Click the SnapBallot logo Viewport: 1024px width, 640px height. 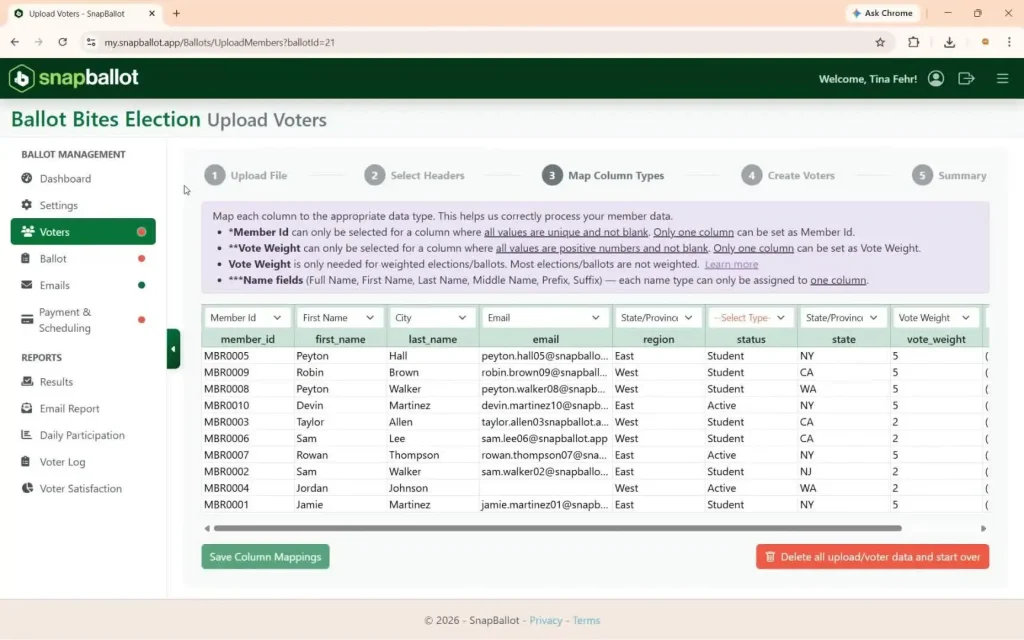[74, 78]
